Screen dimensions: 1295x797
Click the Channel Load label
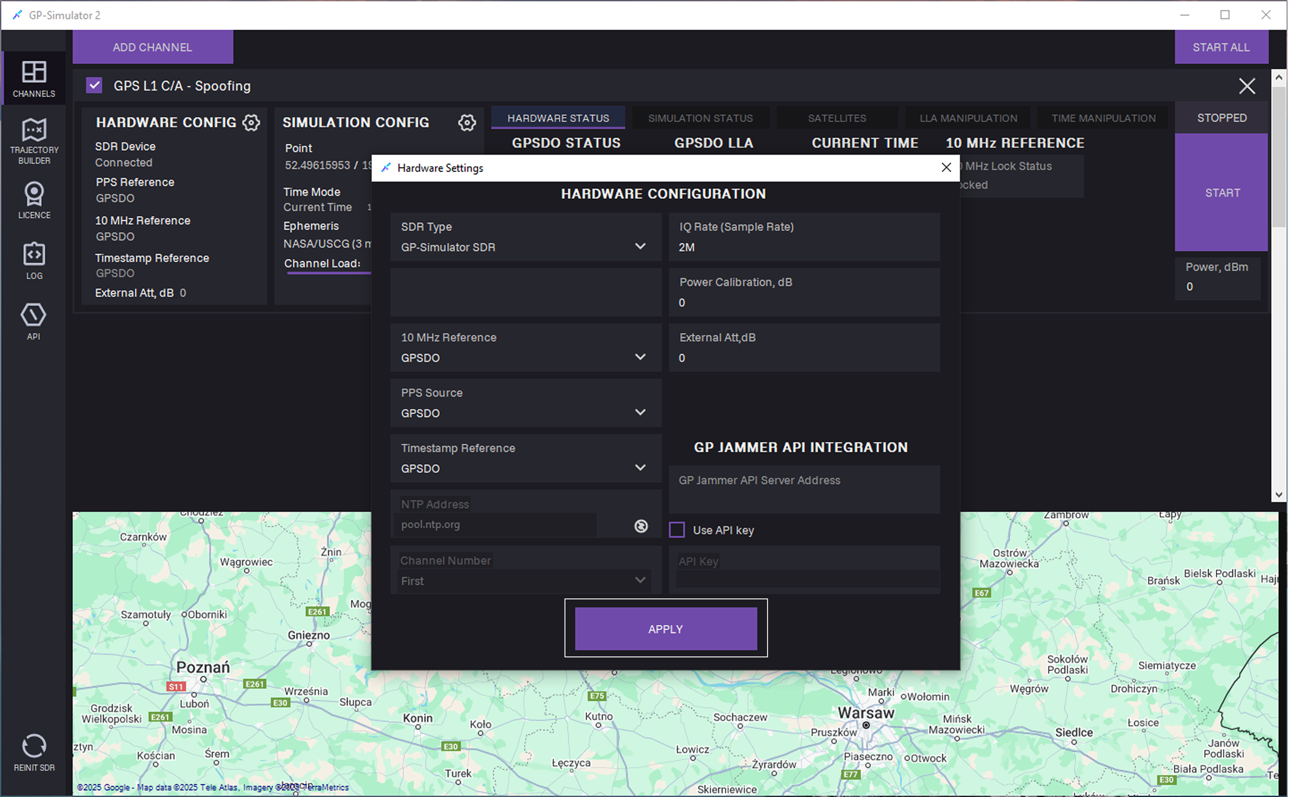(322, 264)
